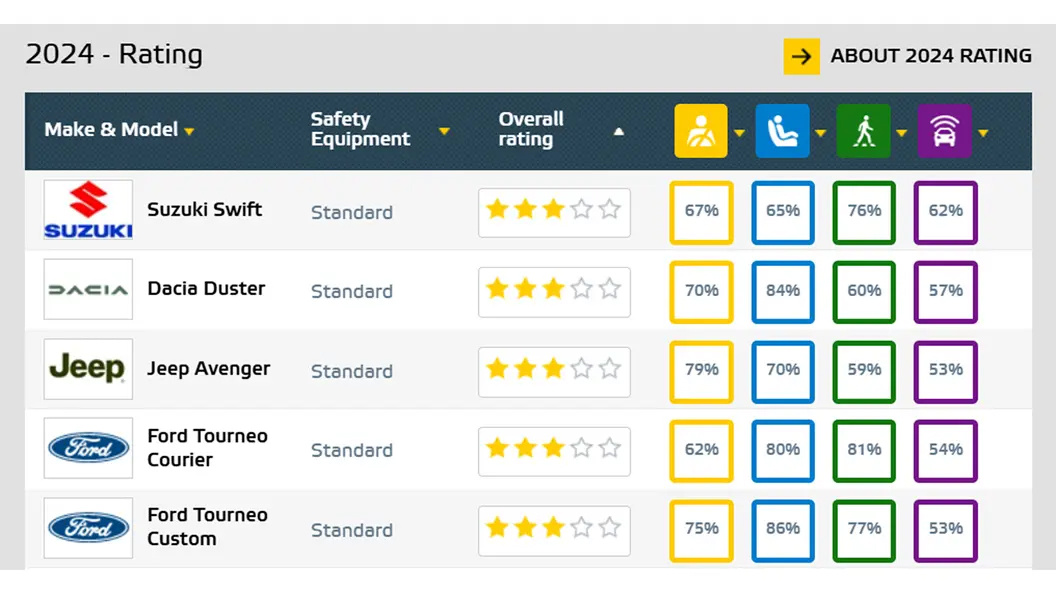Image resolution: width=1056 pixels, height=594 pixels.
Task: Click the Dacia brand logo
Action: tap(88, 290)
